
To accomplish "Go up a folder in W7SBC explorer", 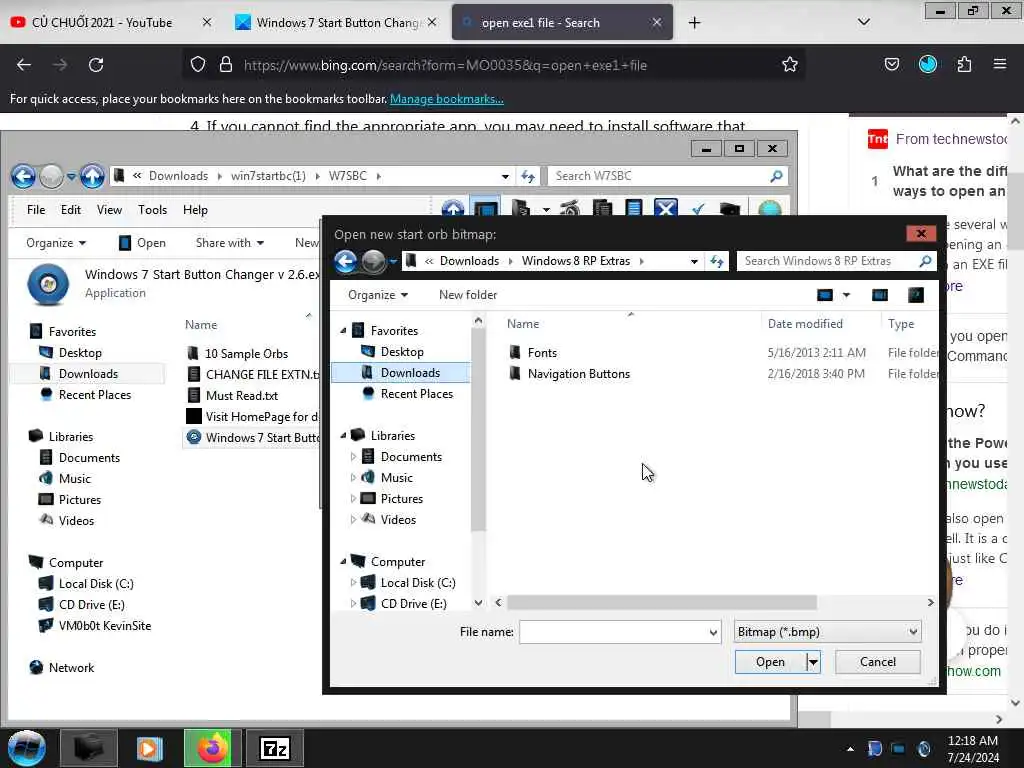I will tap(92, 176).
